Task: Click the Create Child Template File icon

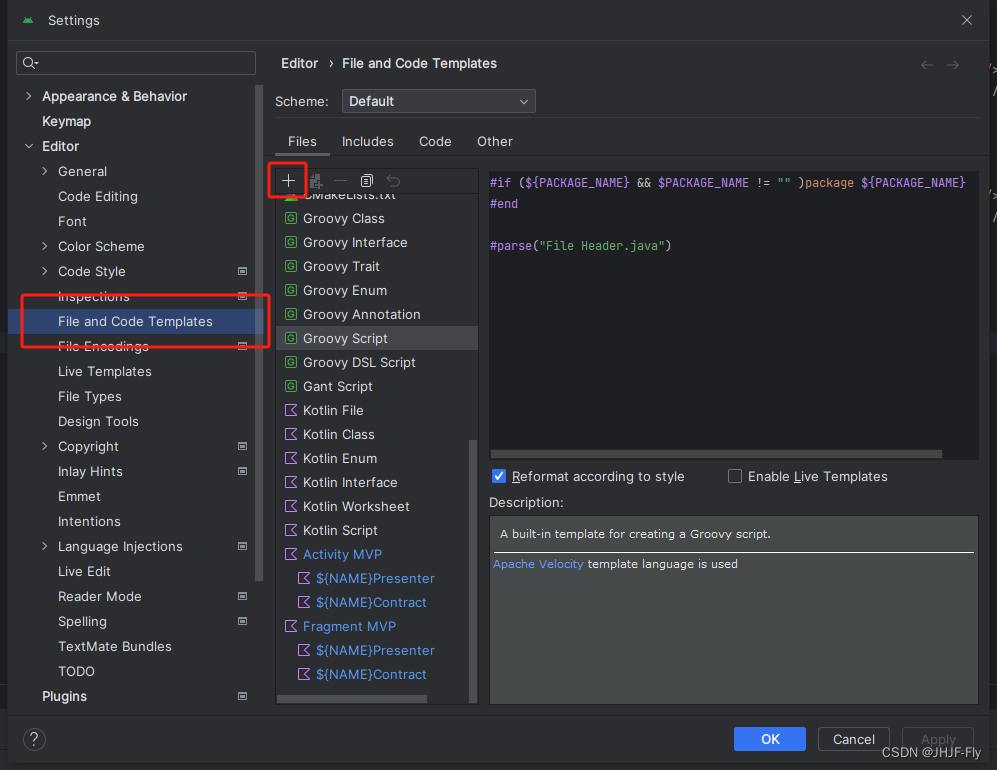Action: pos(316,181)
